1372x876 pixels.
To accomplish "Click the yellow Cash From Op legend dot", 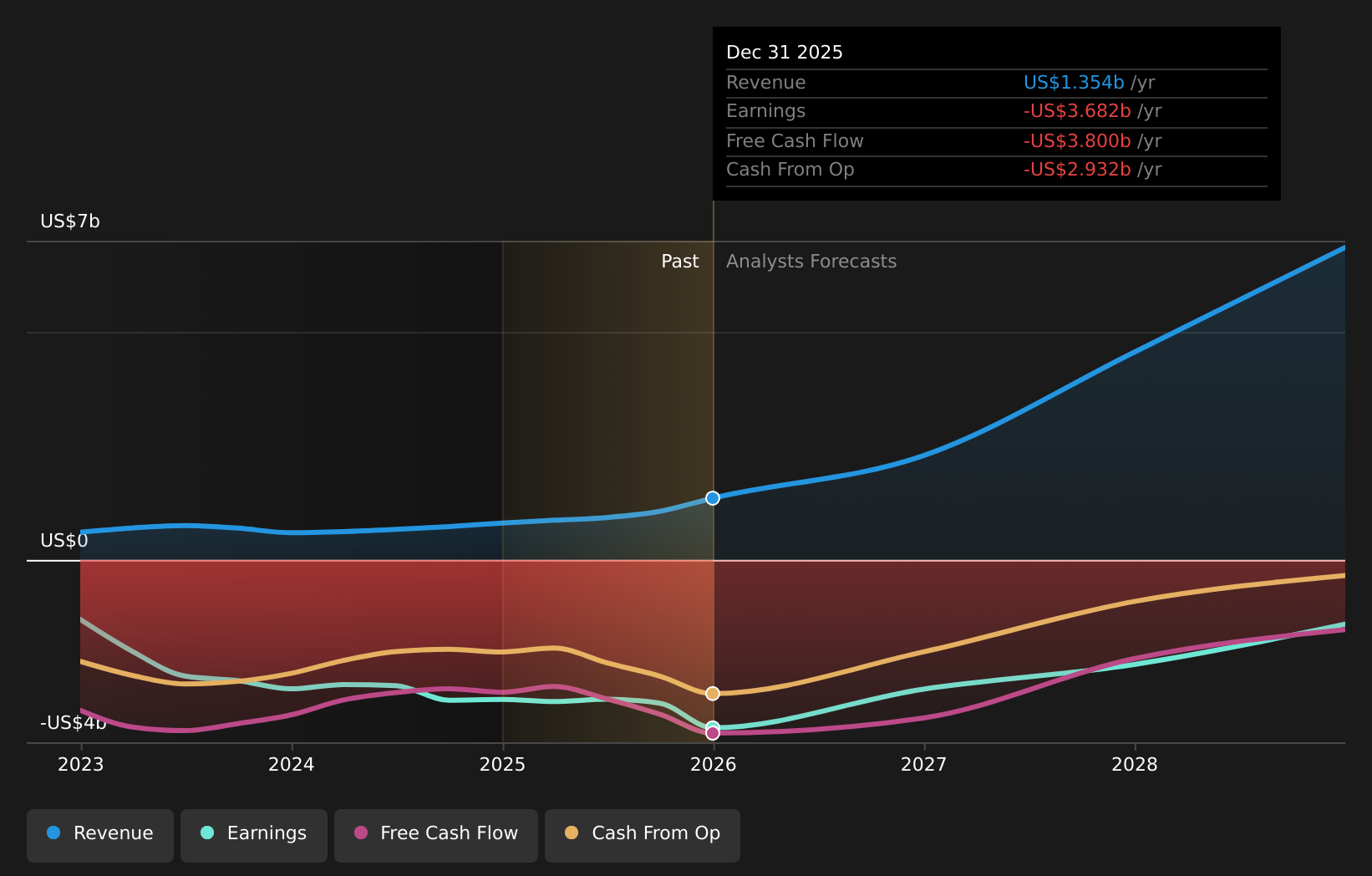I will coord(572,833).
